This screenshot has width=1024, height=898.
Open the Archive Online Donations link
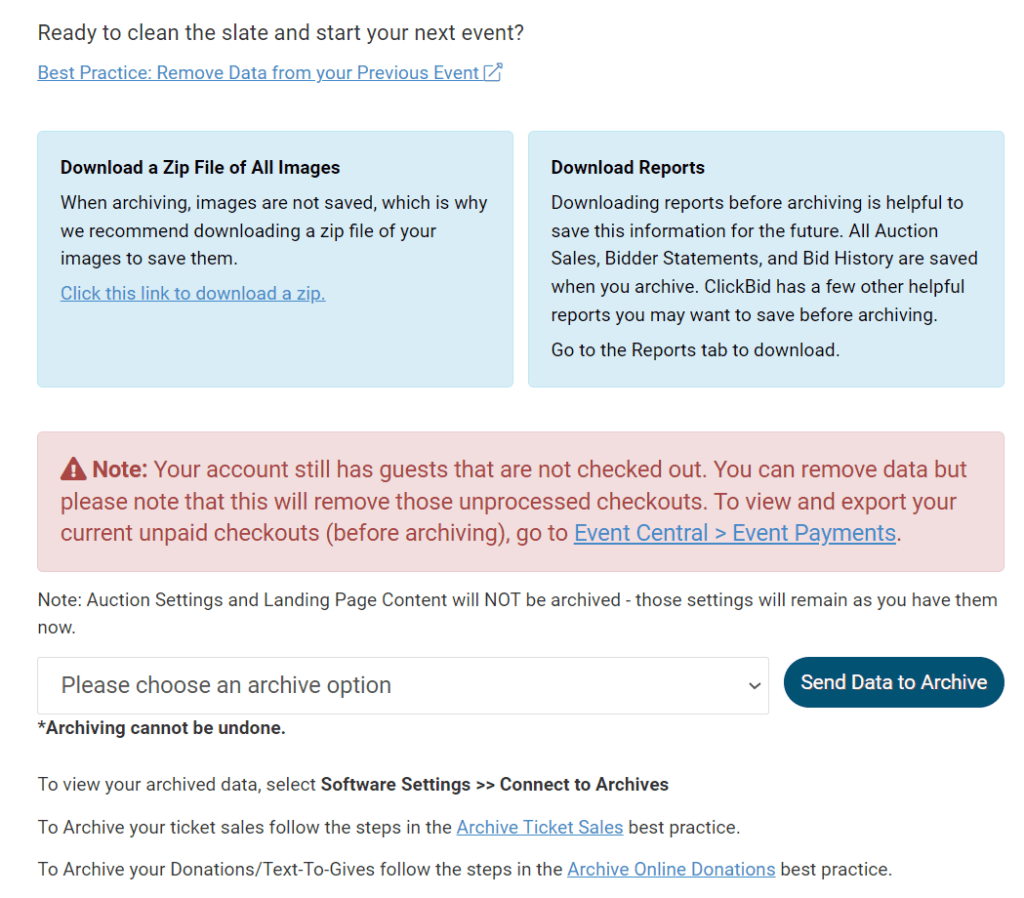click(x=671, y=869)
